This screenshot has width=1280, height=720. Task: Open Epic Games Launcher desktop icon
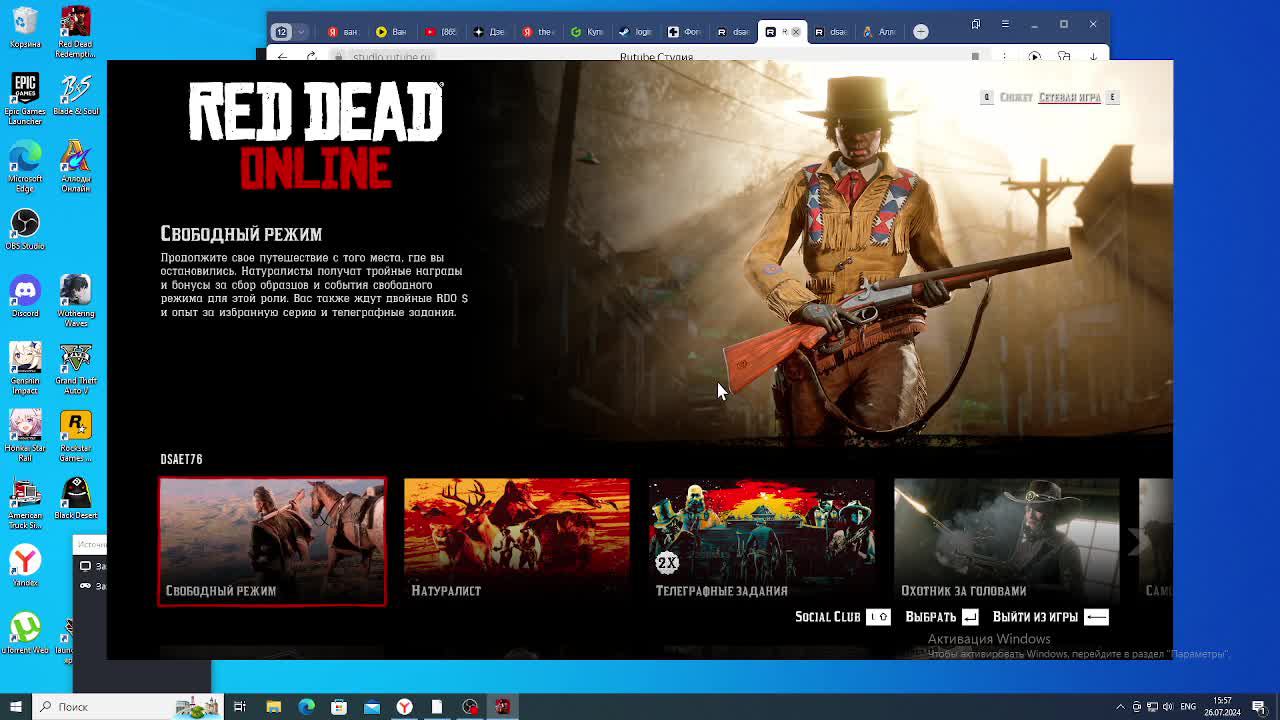point(25,96)
